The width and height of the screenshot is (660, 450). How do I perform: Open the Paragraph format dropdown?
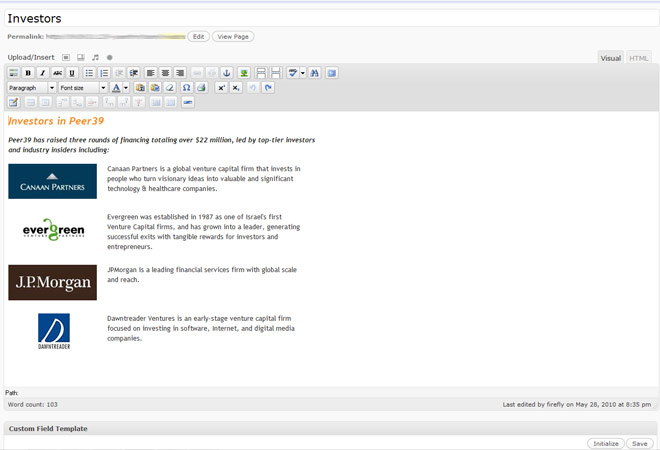click(x=32, y=88)
